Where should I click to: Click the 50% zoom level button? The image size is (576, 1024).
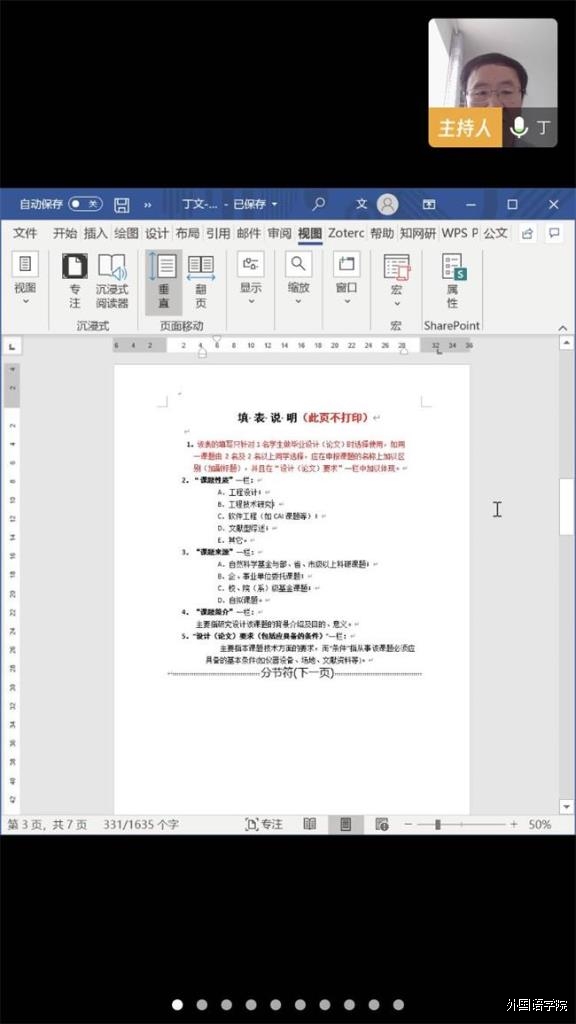(x=539, y=824)
